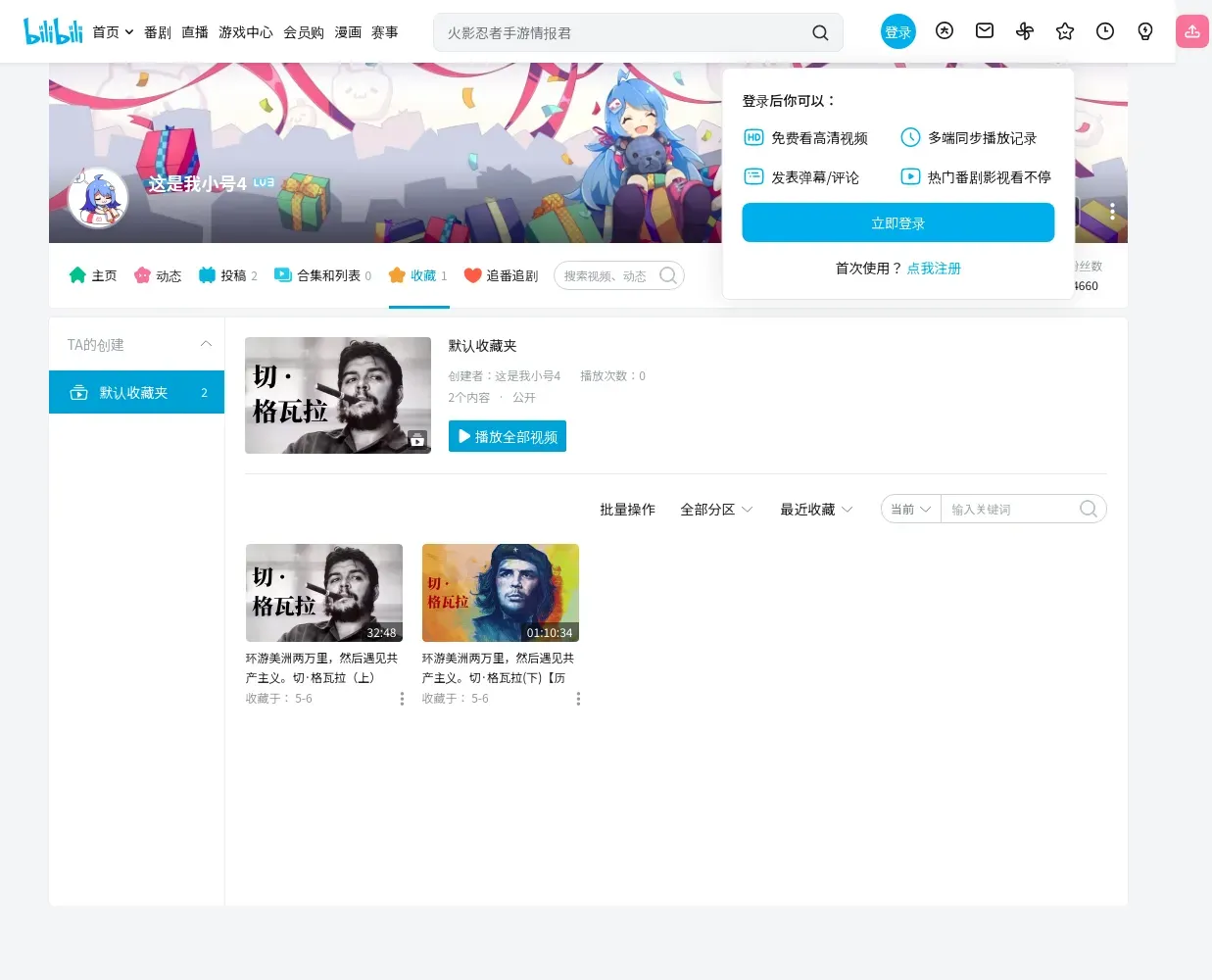Switch to the 投稿 tab

(227, 275)
